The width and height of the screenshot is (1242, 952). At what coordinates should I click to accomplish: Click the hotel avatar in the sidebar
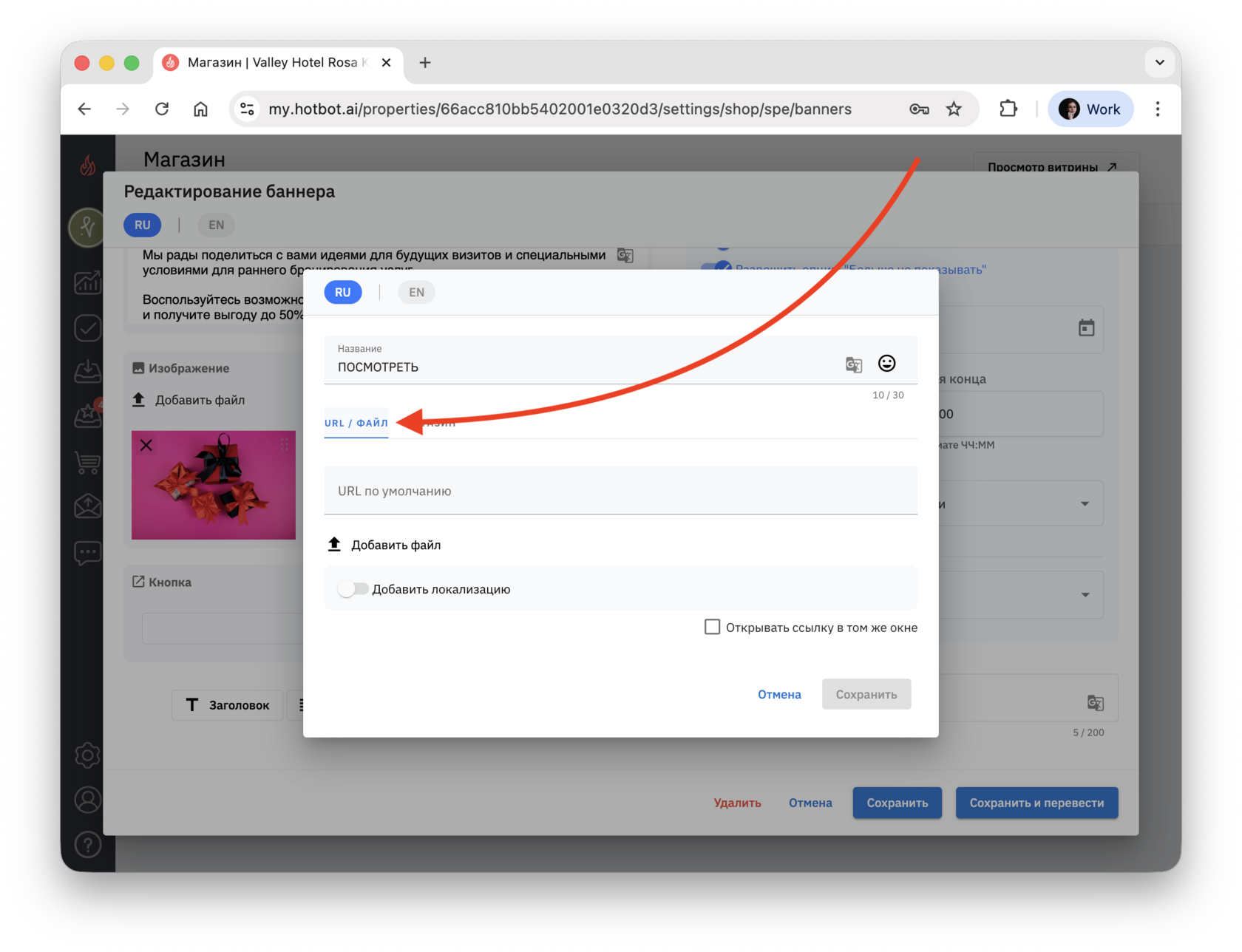pyautogui.click(x=87, y=227)
